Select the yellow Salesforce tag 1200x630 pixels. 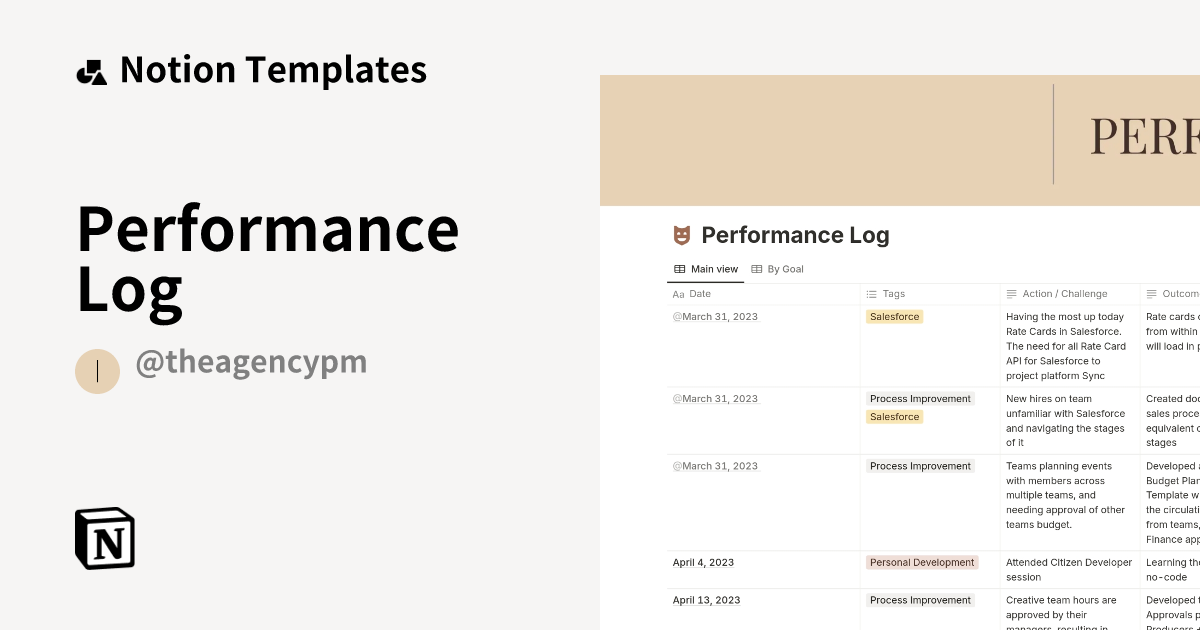(x=894, y=316)
